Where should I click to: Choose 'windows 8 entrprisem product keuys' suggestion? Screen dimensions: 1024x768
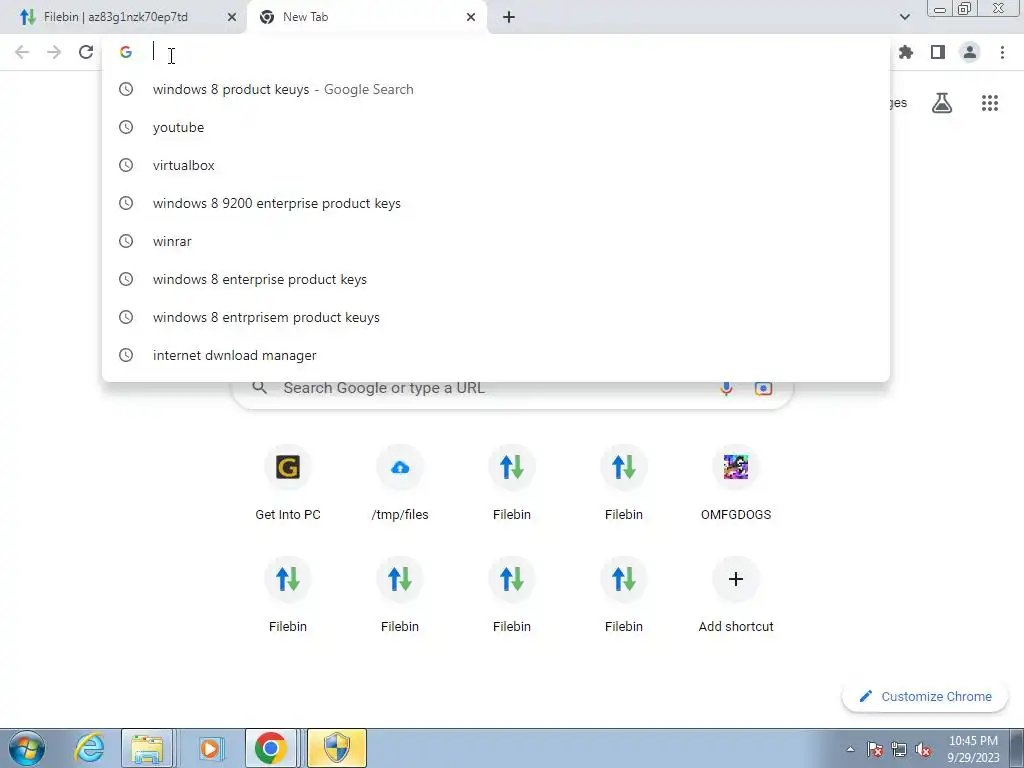(x=496, y=317)
